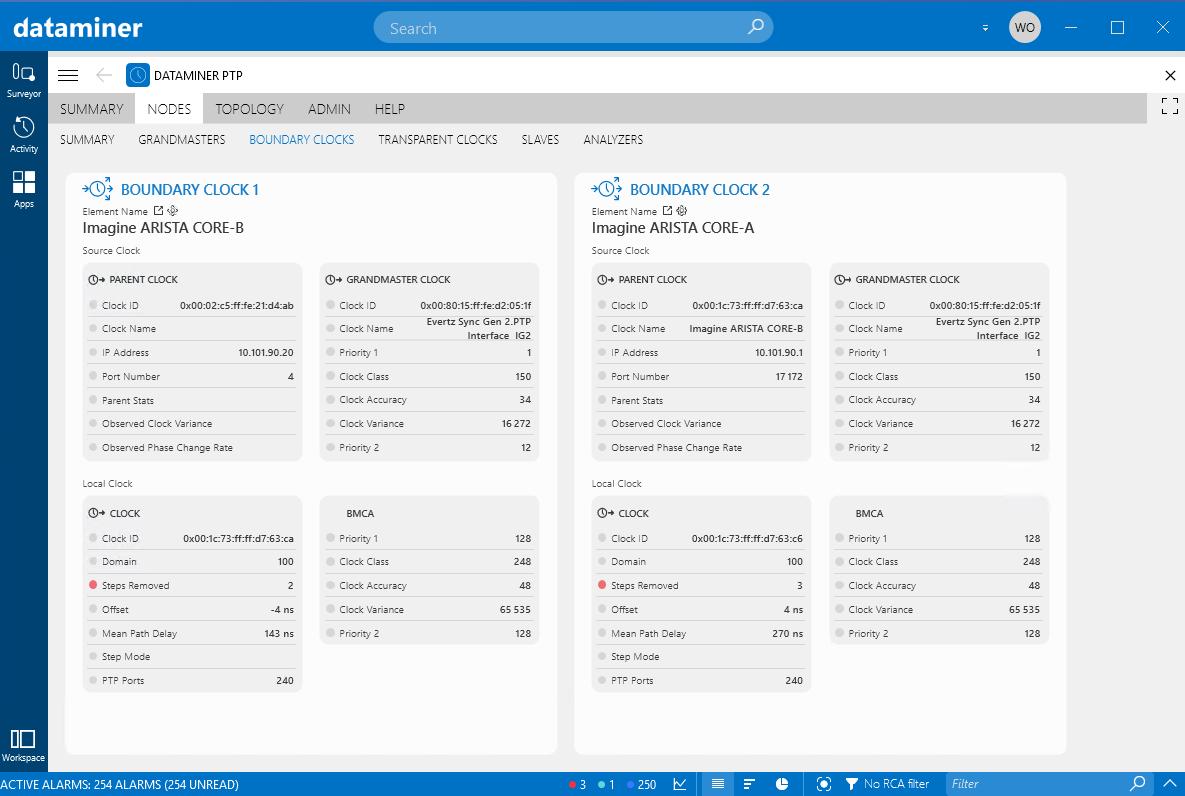Click the icon right of CORE-A's open-element icon
The height and width of the screenshot is (796, 1185).
(682, 211)
